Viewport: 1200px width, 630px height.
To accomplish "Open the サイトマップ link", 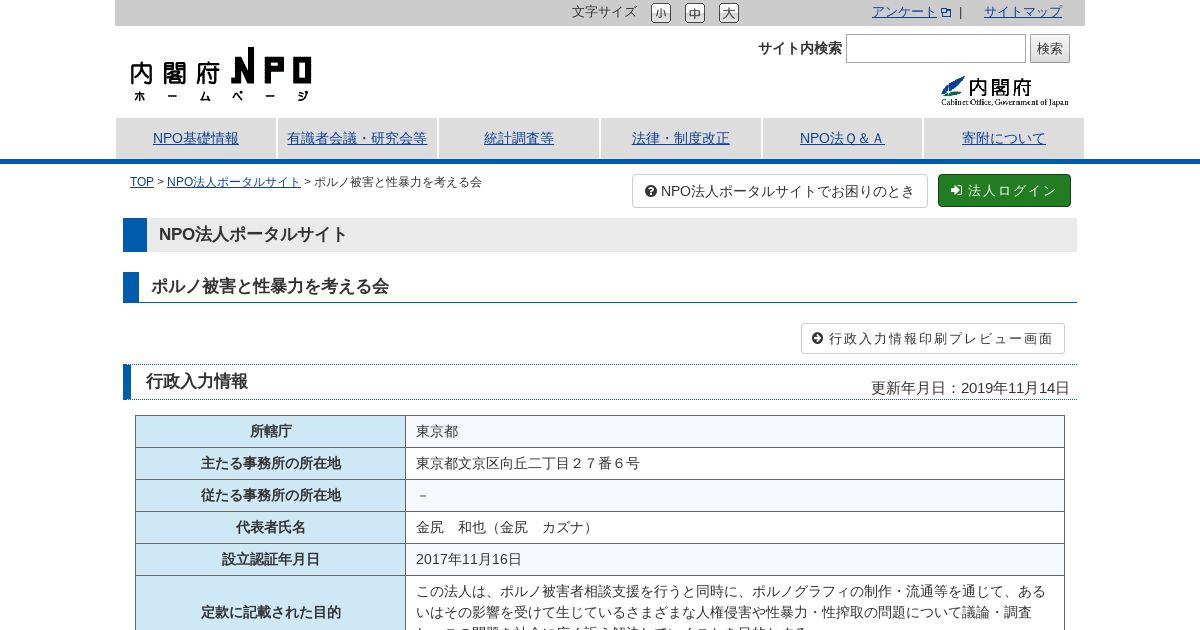I will click(x=1023, y=12).
